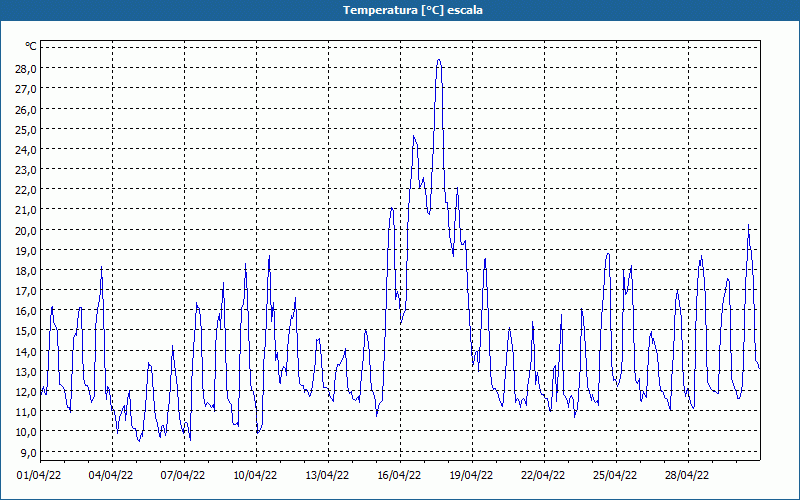Select the 12,0 axis value
800x500 pixels.
pos(26,391)
